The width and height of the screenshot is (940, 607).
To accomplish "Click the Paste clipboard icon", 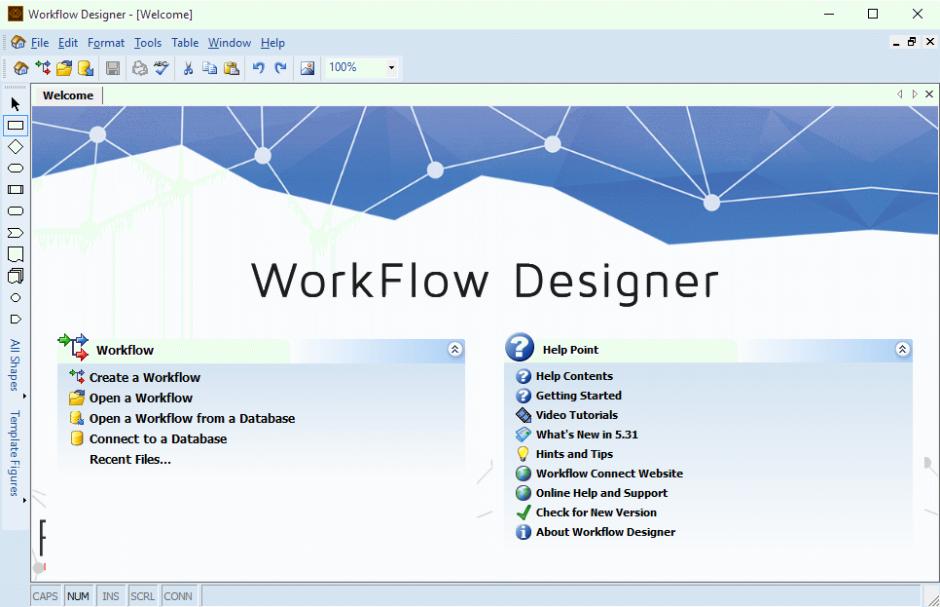I will pos(231,68).
